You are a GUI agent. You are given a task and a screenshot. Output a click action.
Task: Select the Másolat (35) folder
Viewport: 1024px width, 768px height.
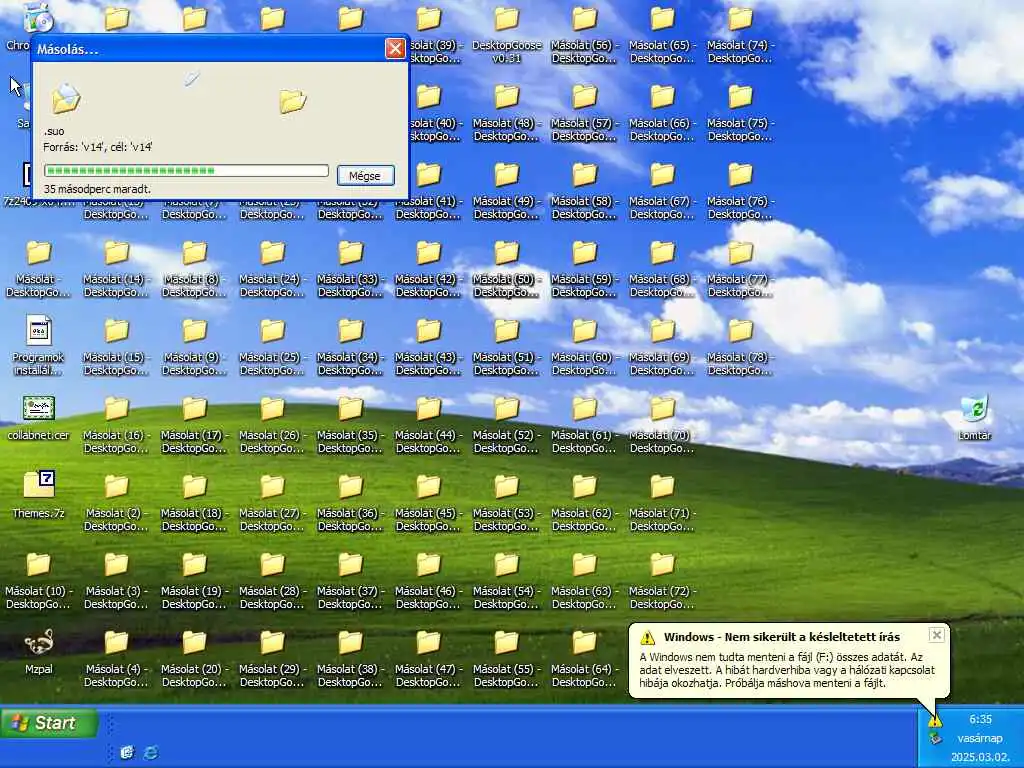point(351,424)
